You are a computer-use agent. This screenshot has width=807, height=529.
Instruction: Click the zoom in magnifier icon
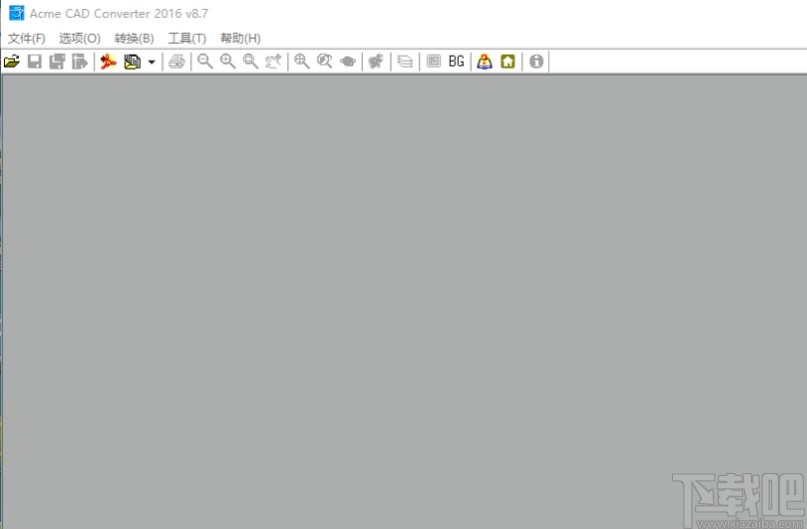pyautogui.click(x=227, y=62)
